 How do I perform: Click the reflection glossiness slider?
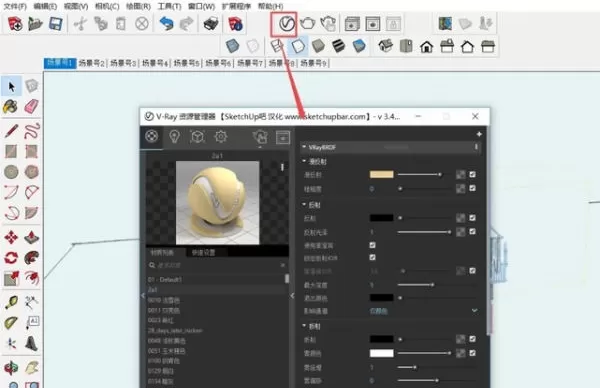pyautogui.click(x=424, y=232)
